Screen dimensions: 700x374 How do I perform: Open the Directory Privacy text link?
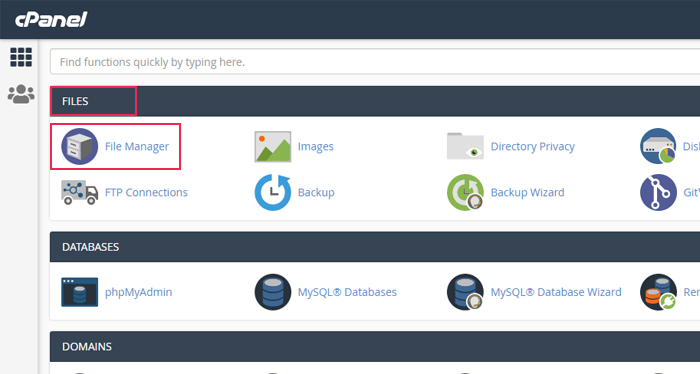[533, 146]
